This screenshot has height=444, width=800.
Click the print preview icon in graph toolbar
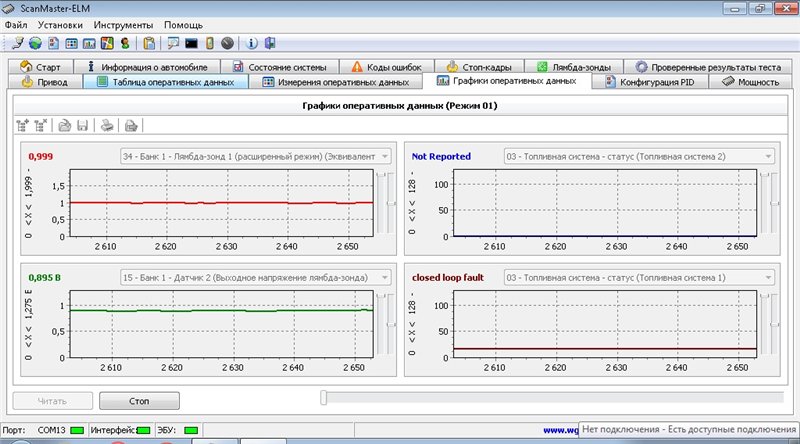(x=131, y=125)
